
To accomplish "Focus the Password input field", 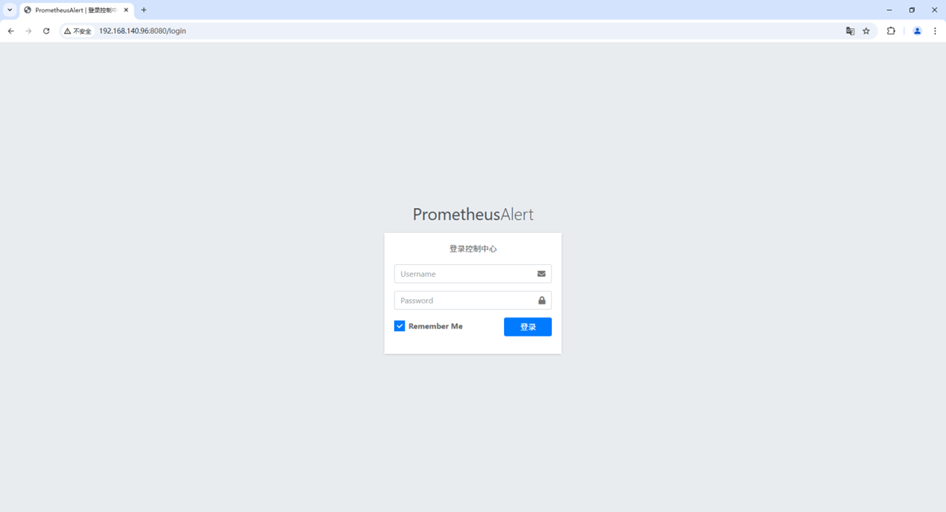I will coord(473,300).
